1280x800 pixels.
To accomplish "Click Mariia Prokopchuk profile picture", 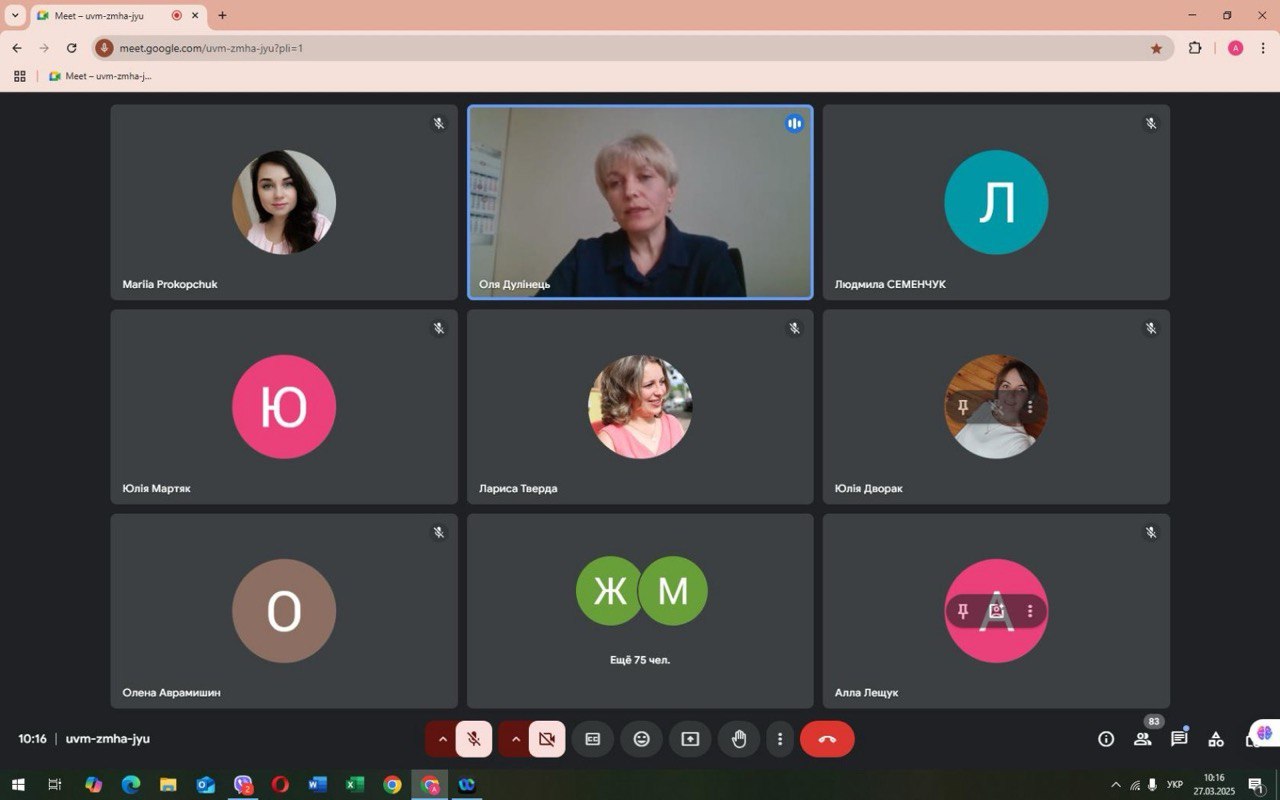I will click(x=284, y=202).
